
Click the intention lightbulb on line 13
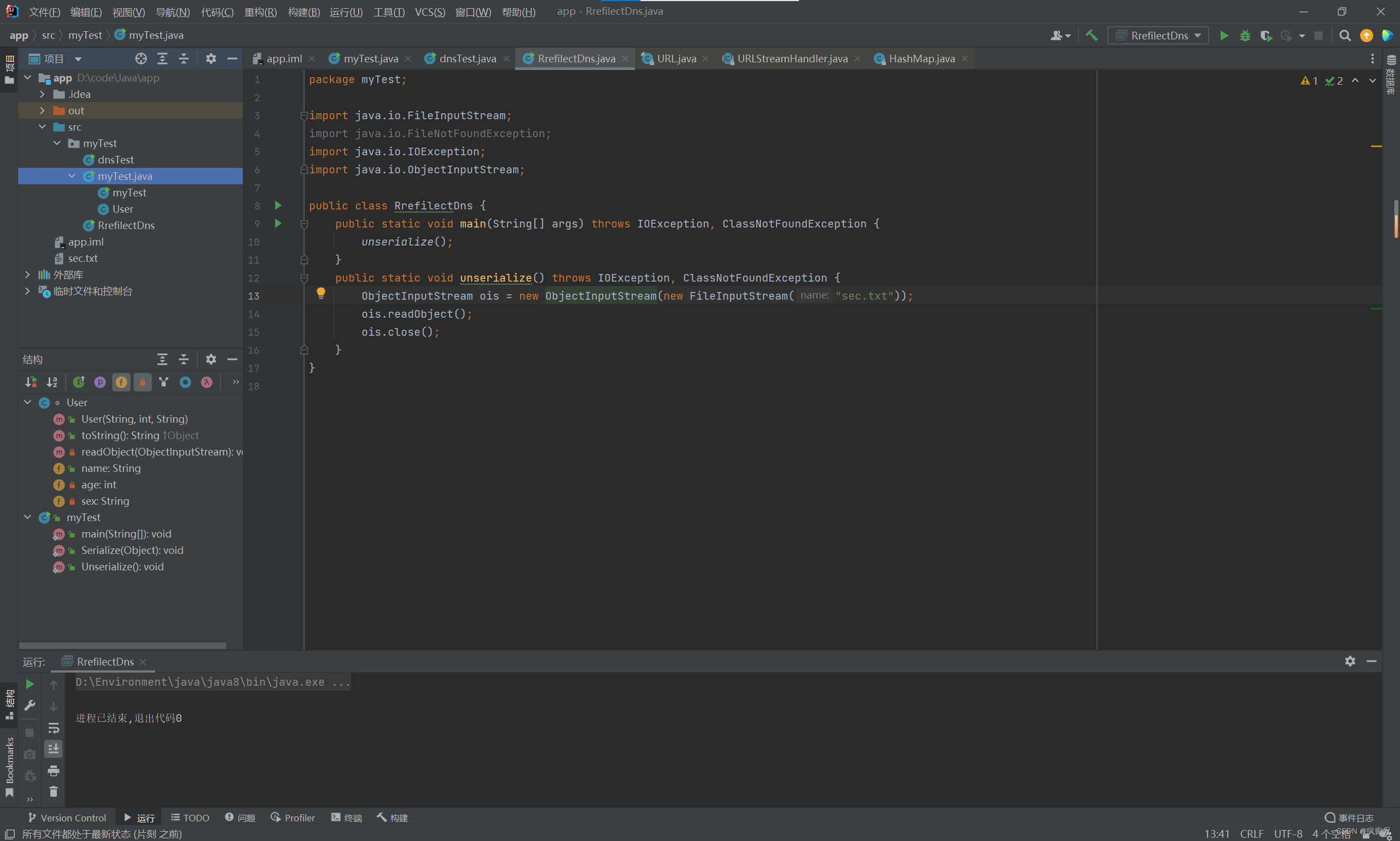coord(320,293)
